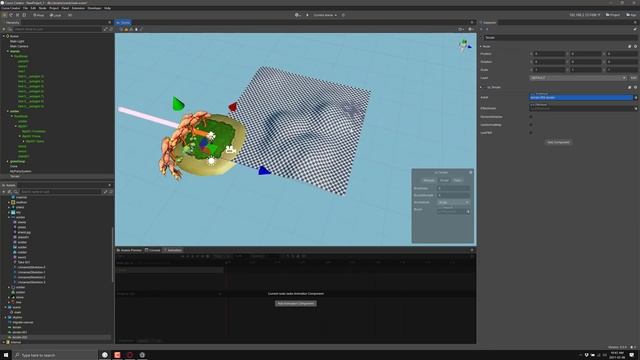The height and width of the screenshot is (360, 640).
Task: Open the Node menu
Action: 42,8
